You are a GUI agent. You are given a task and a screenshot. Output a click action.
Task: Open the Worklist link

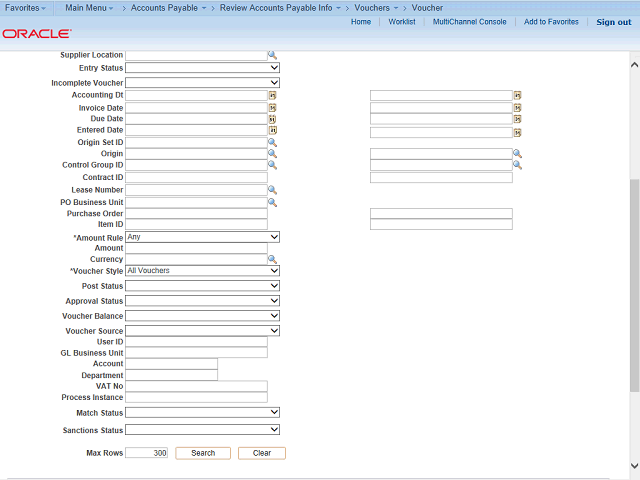pos(402,22)
